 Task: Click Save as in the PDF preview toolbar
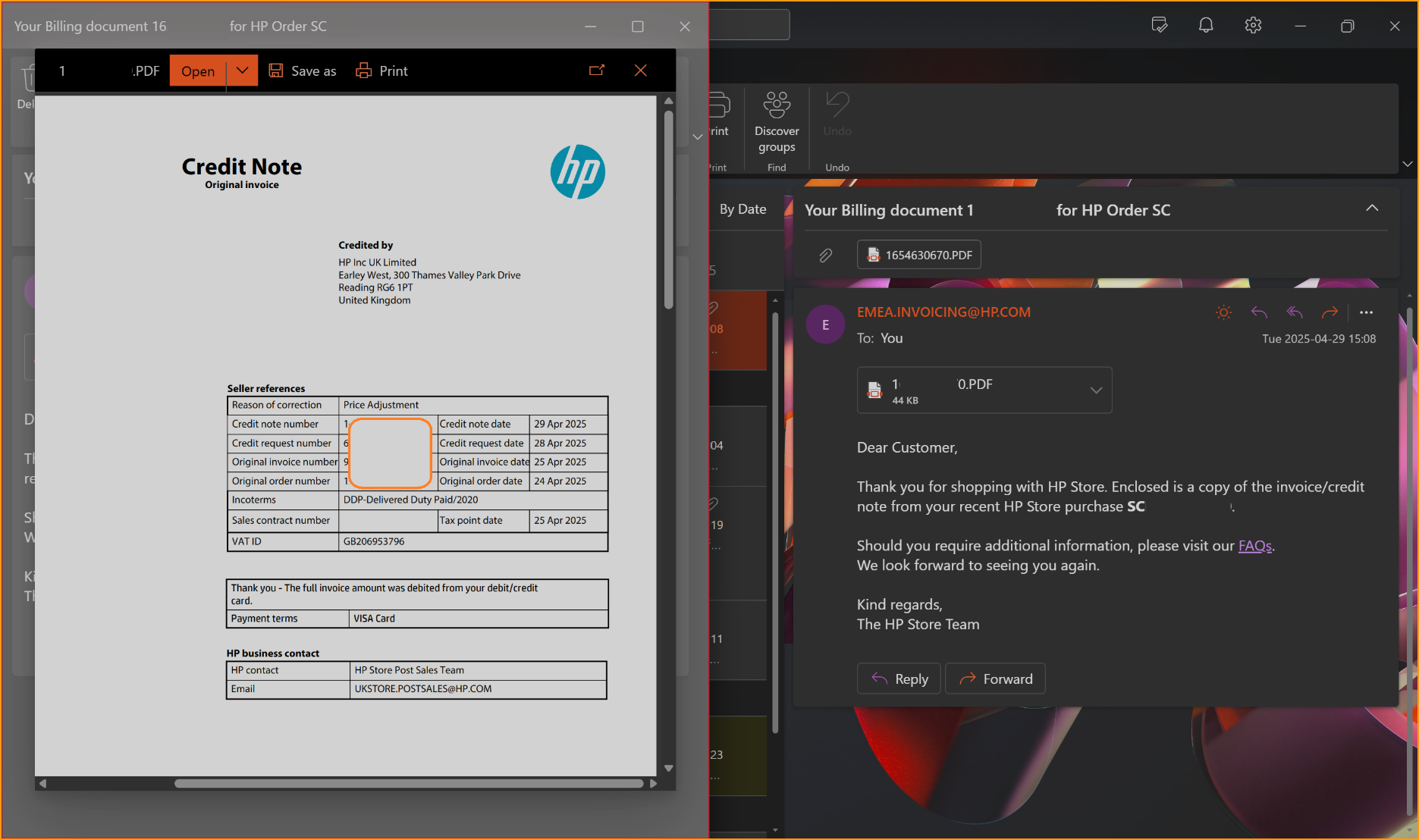coord(303,71)
